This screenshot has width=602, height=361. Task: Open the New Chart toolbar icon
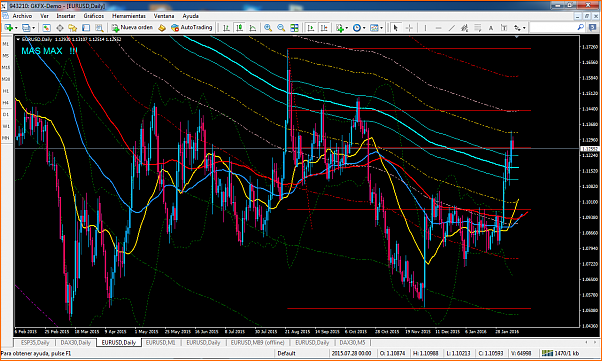[x=8, y=28]
